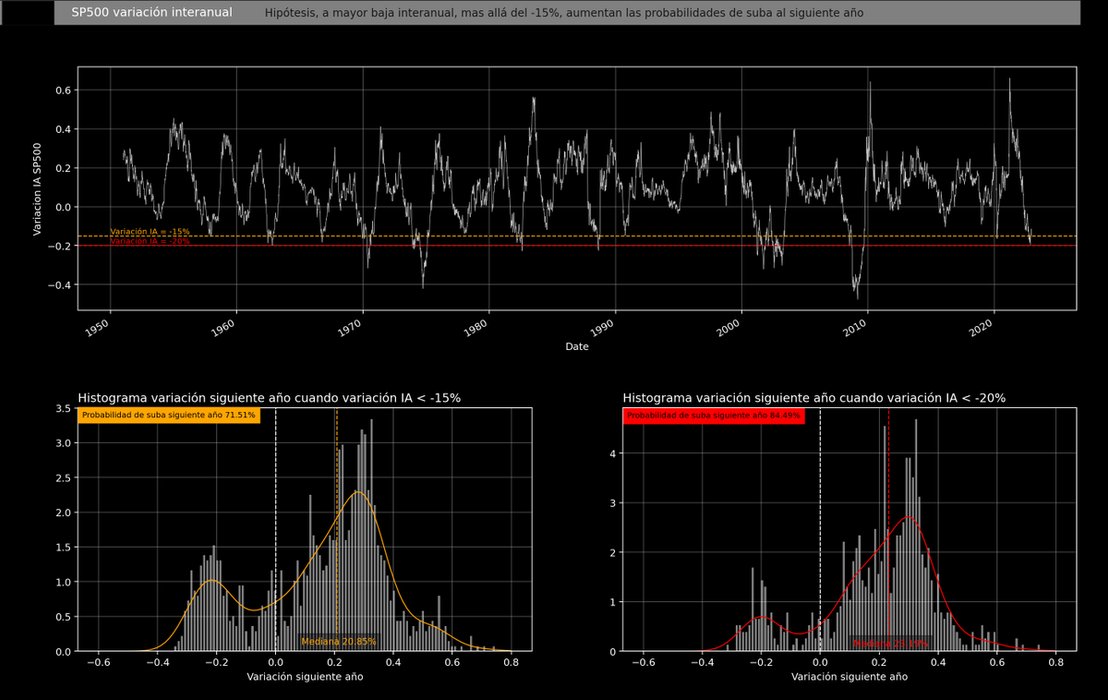This screenshot has width=1108, height=700.
Task: Click the 'SP500 variación interanual' header title
Action: (151, 13)
